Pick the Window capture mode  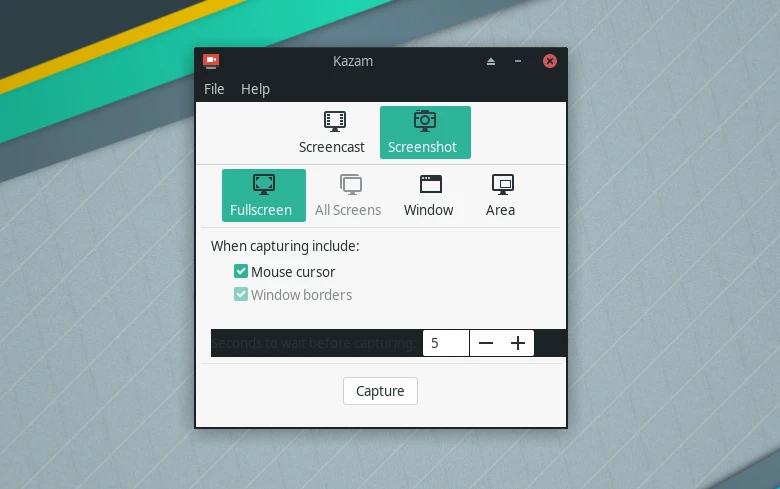pos(428,195)
